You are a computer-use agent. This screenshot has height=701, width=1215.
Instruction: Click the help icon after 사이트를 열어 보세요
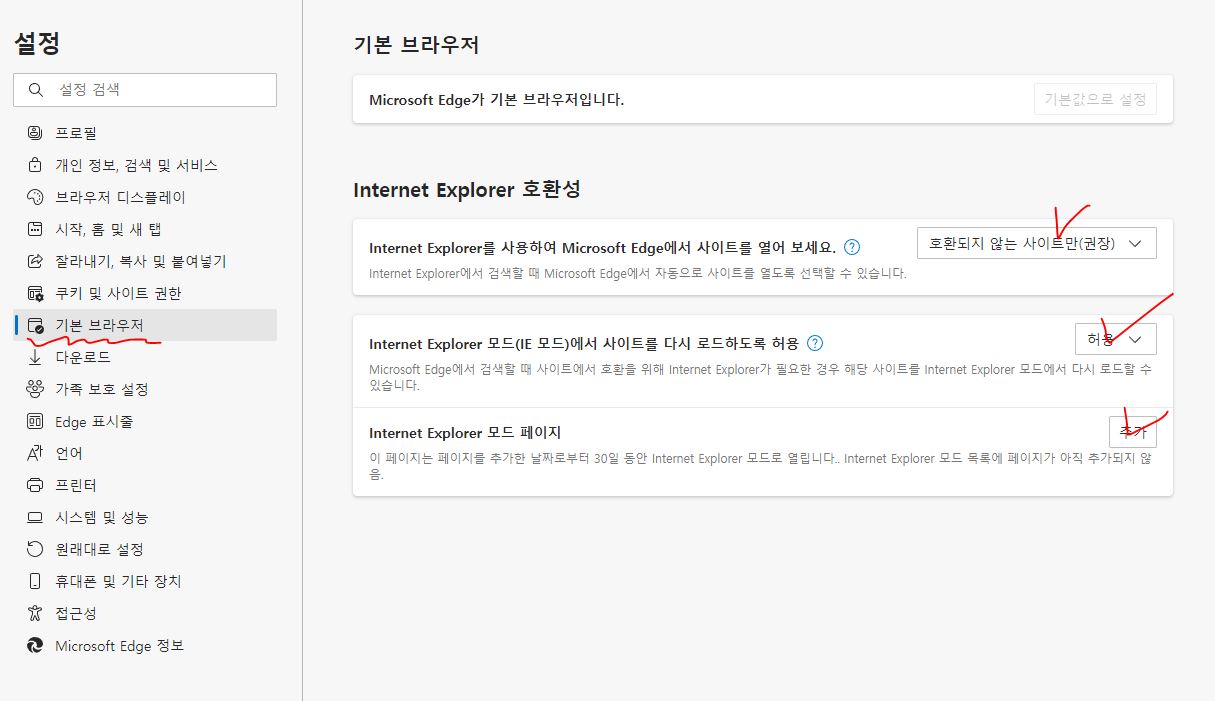click(x=852, y=247)
